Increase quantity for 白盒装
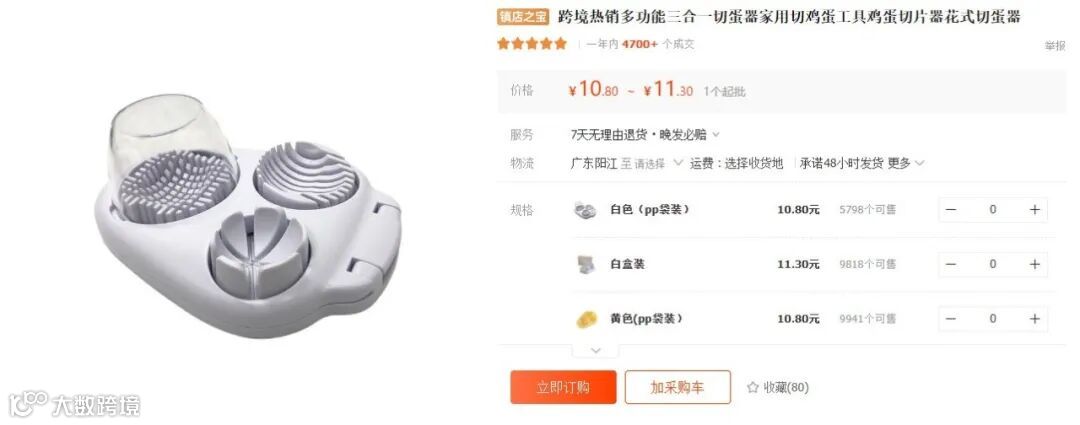This screenshot has width=1080, height=425. pyautogui.click(x=1034, y=265)
